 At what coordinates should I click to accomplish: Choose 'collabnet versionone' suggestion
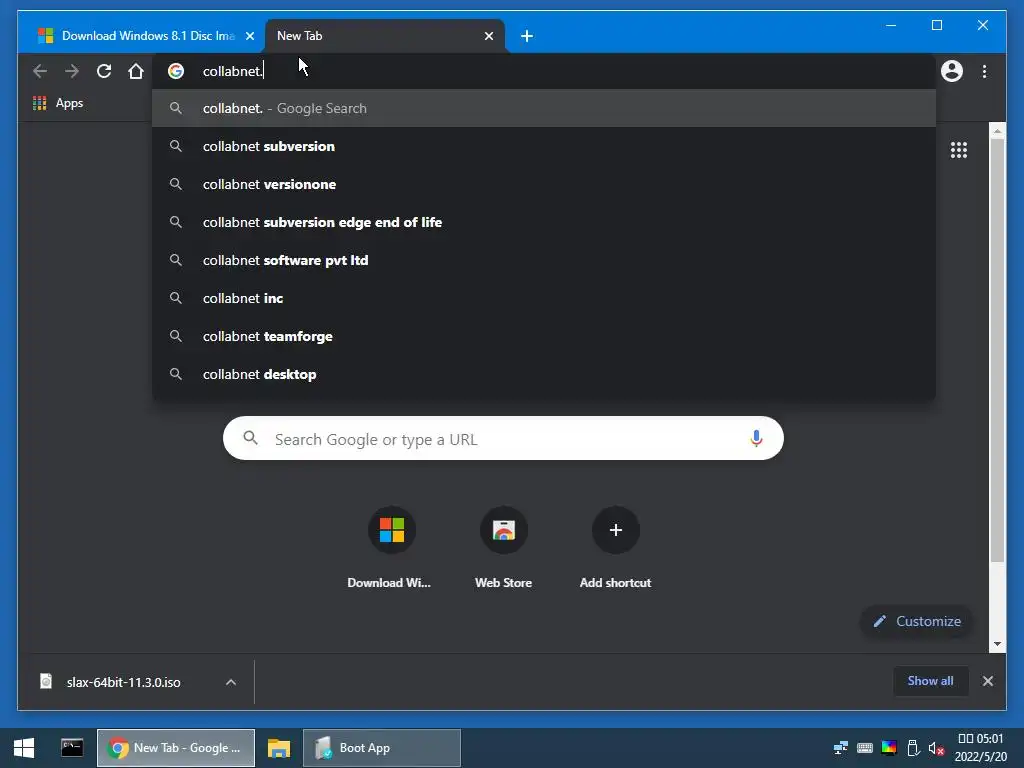[x=543, y=184]
